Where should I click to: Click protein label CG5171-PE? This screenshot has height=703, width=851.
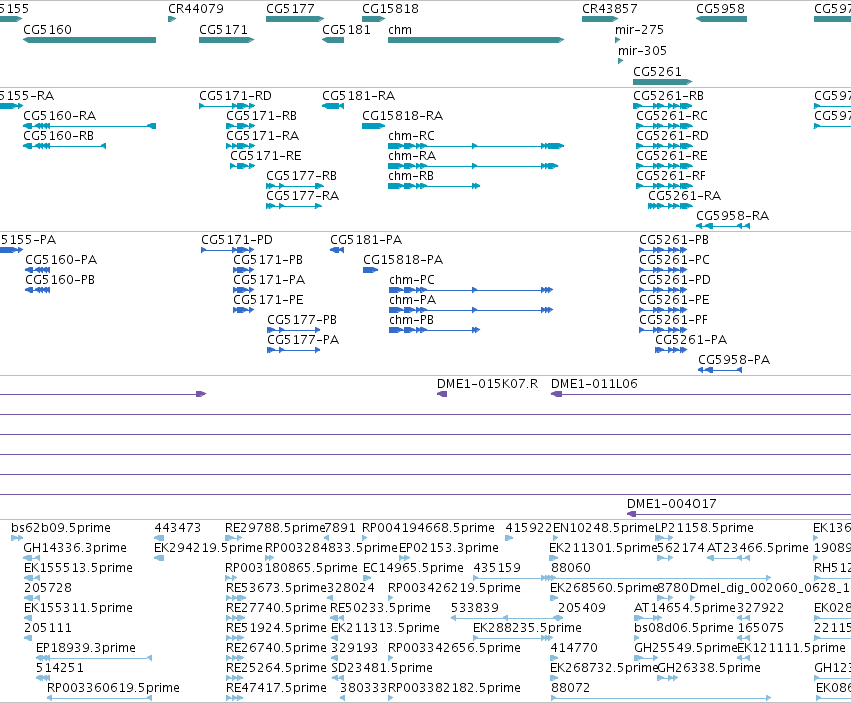(x=268, y=300)
